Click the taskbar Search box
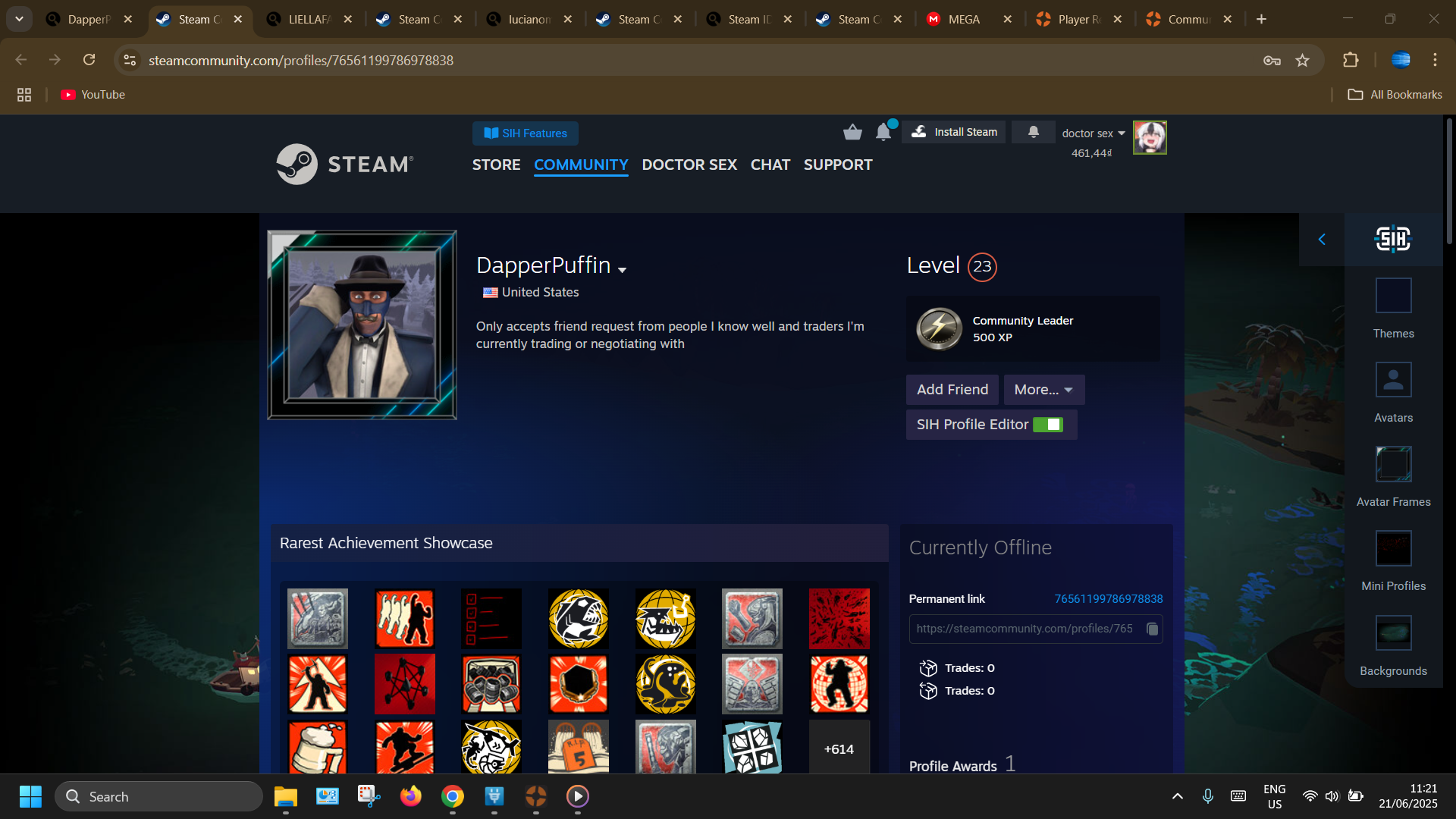Viewport: 1456px width, 819px height. [158, 796]
